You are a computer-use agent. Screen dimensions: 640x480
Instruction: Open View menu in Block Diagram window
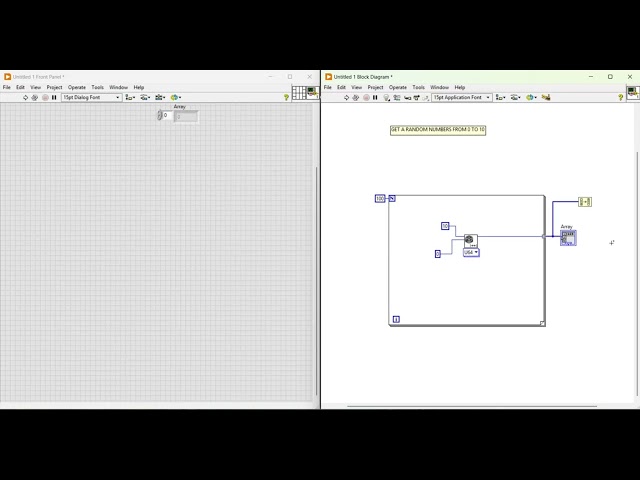pyautogui.click(x=357, y=87)
